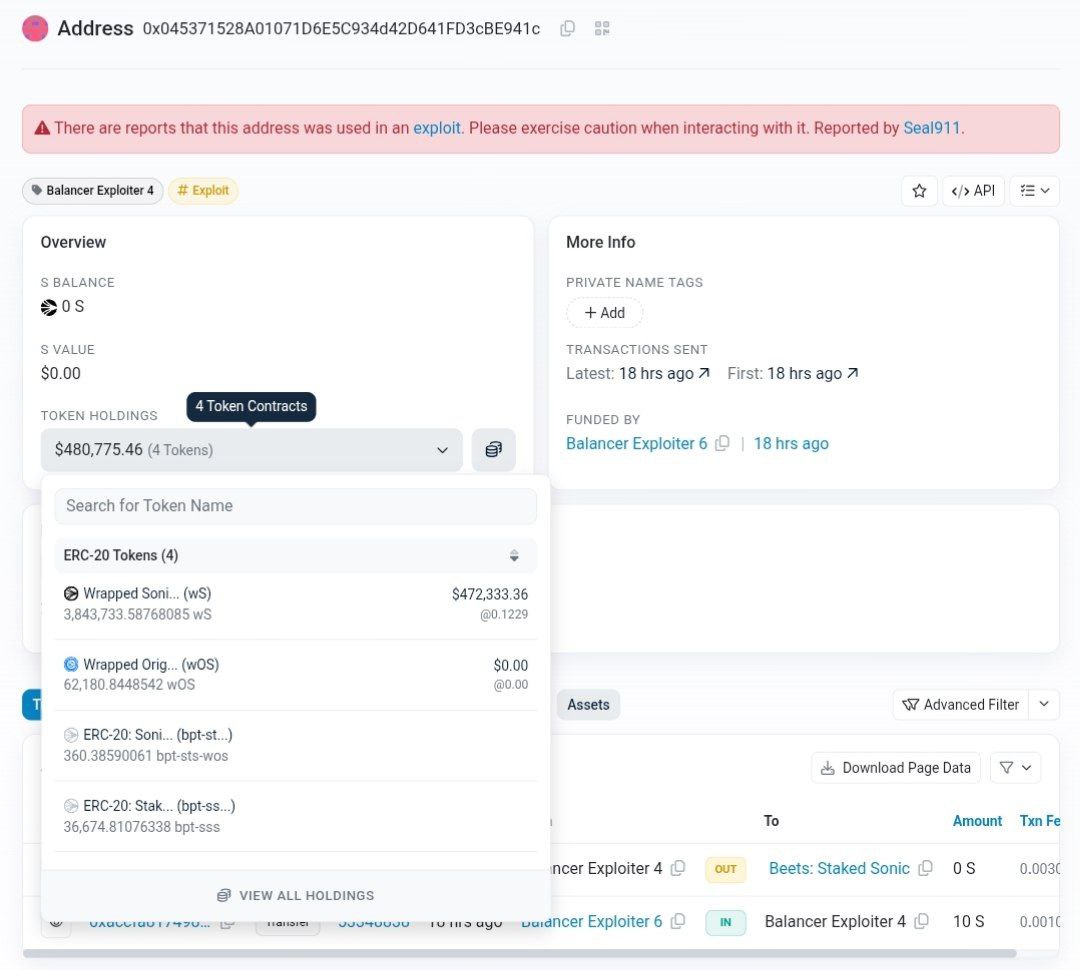This screenshot has height=970, width=1080.
Task: Add a private name tag
Action: coord(605,313)
